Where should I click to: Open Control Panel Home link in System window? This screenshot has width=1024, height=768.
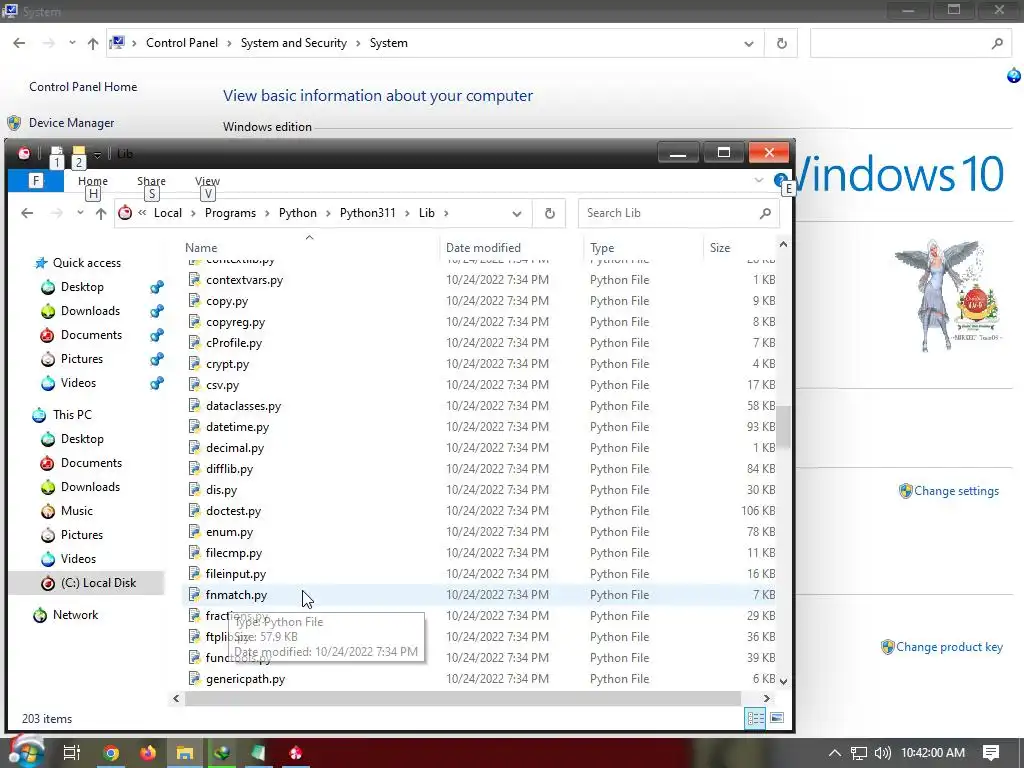click(83, 87)
